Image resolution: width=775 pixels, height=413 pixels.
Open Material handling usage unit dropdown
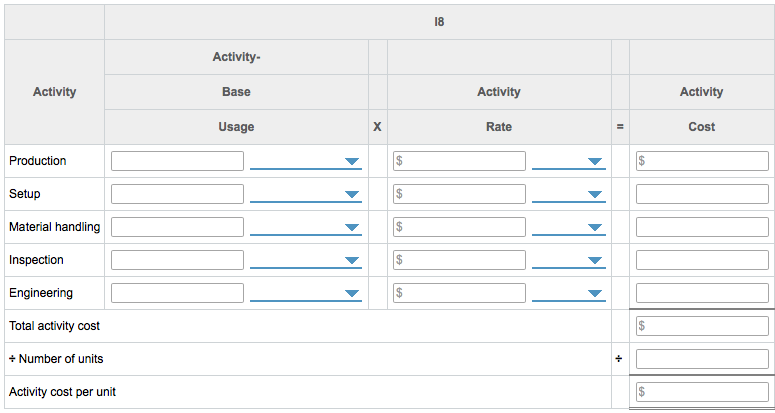click(x=305, y=227)
